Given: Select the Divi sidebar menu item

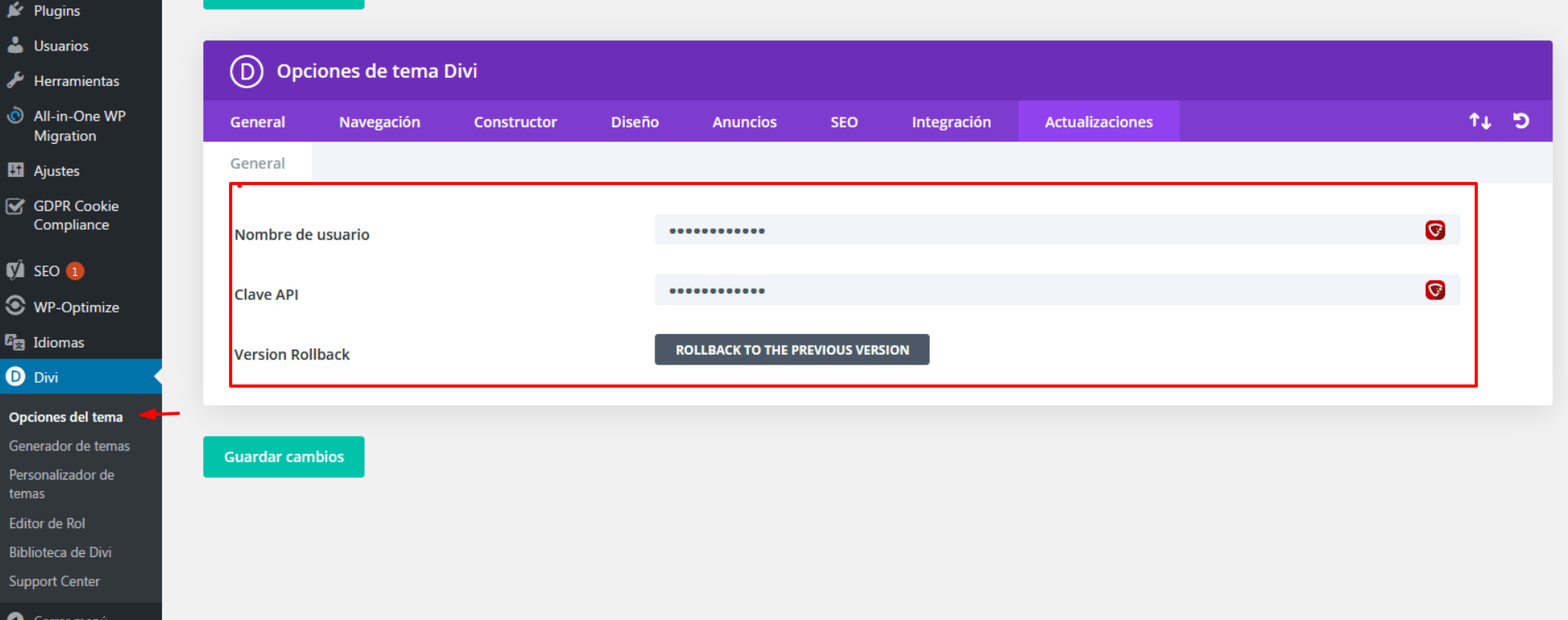Looking at the screenshot, I should click(81, 377).
